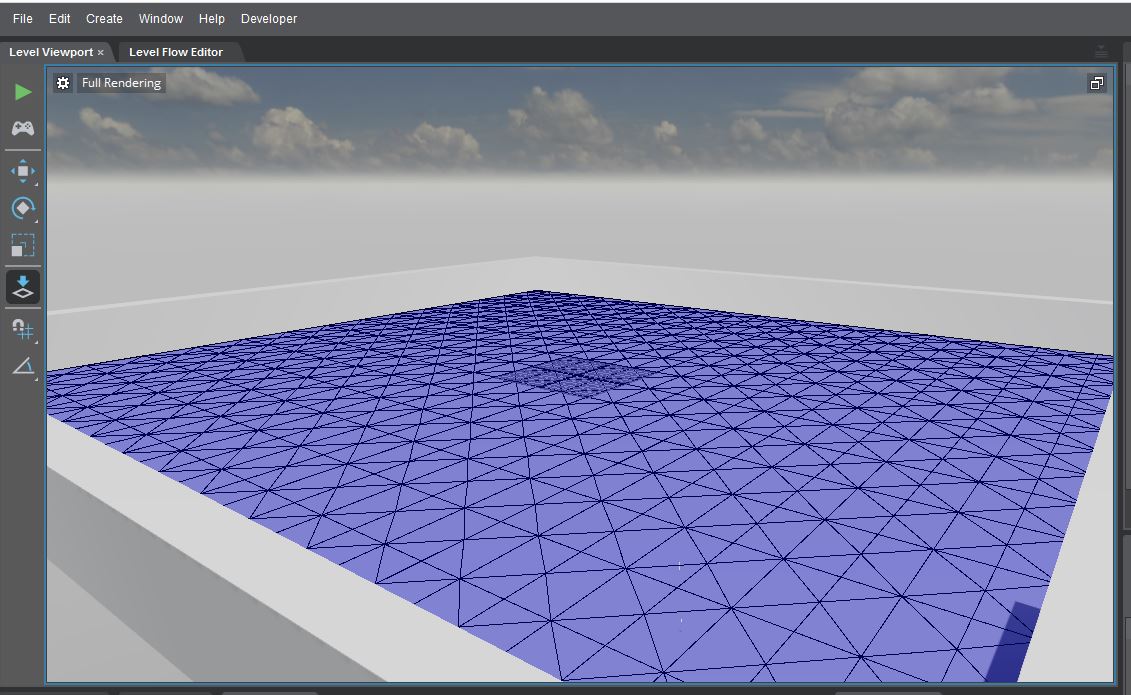The height and width of the screenshot is (695, 1131).
Task: Open the Edit menu
Action: (x=59, y=19)
